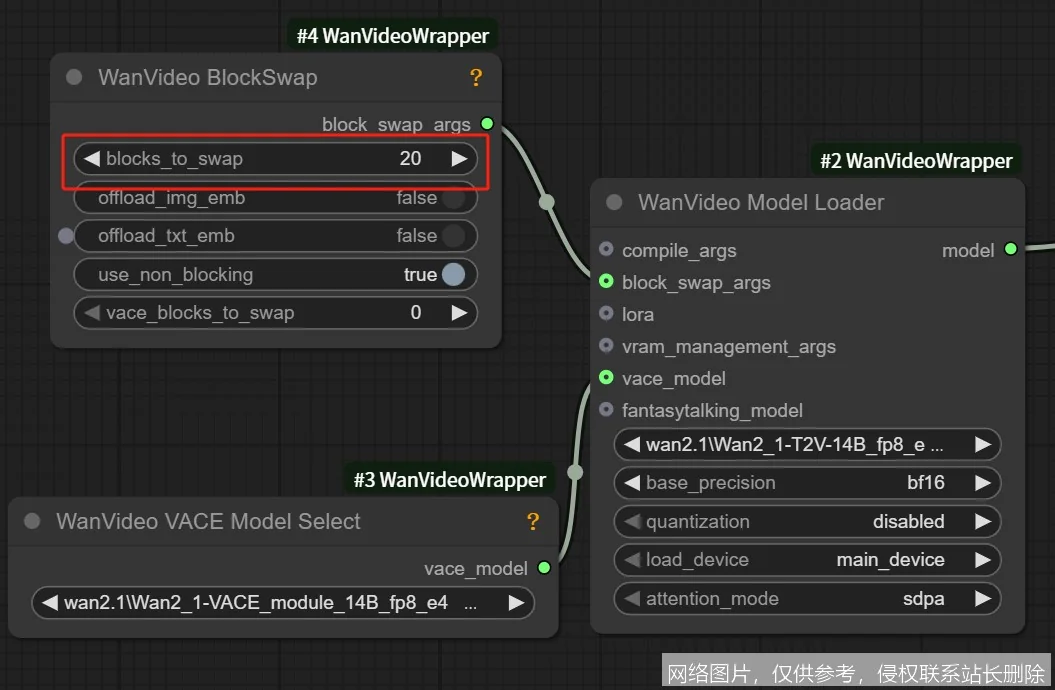Open the base_precision bf16 dropdown
The width and height of the screenshot is (1055, 690).
(x=807, y=483)
